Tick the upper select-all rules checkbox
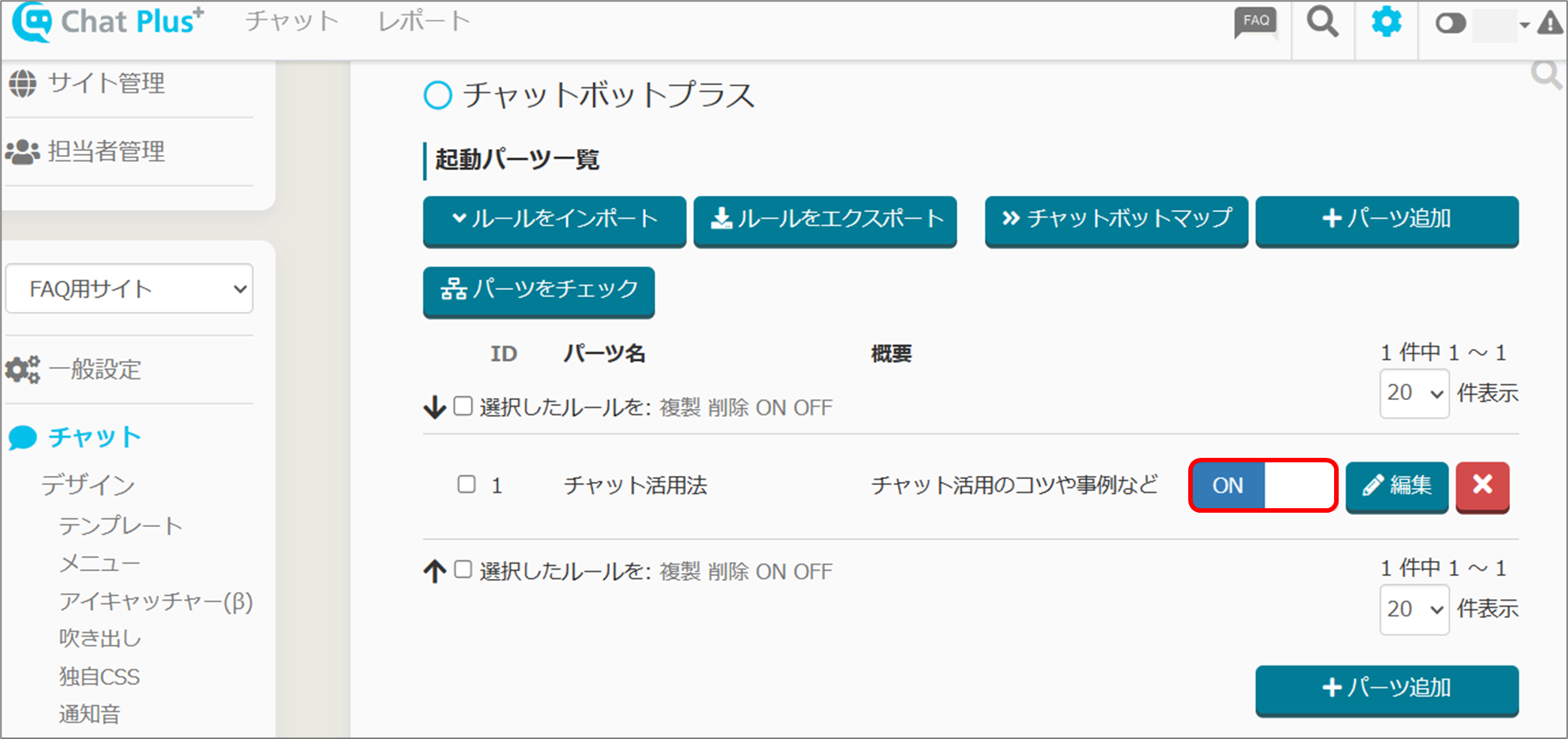This screenshot has height=739, width=1568. coord(463,407)
